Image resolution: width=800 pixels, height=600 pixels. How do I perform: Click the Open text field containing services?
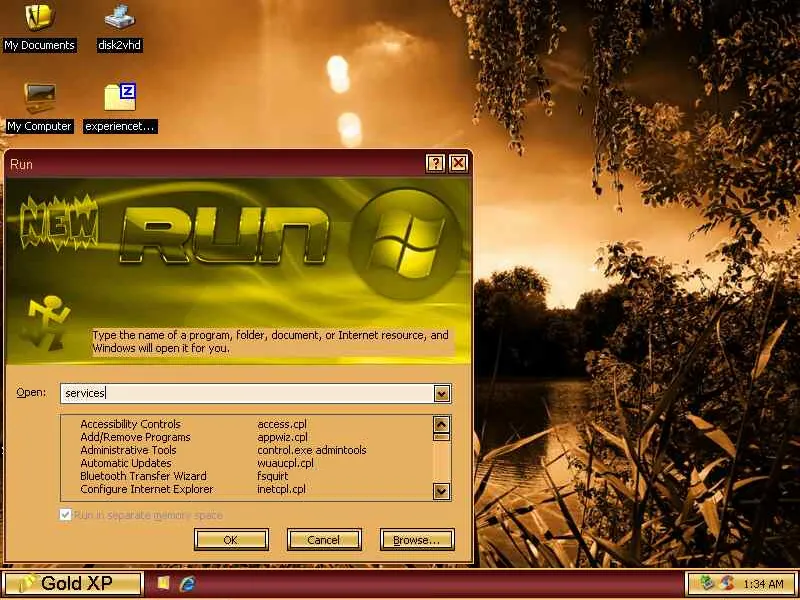point(247,393)
